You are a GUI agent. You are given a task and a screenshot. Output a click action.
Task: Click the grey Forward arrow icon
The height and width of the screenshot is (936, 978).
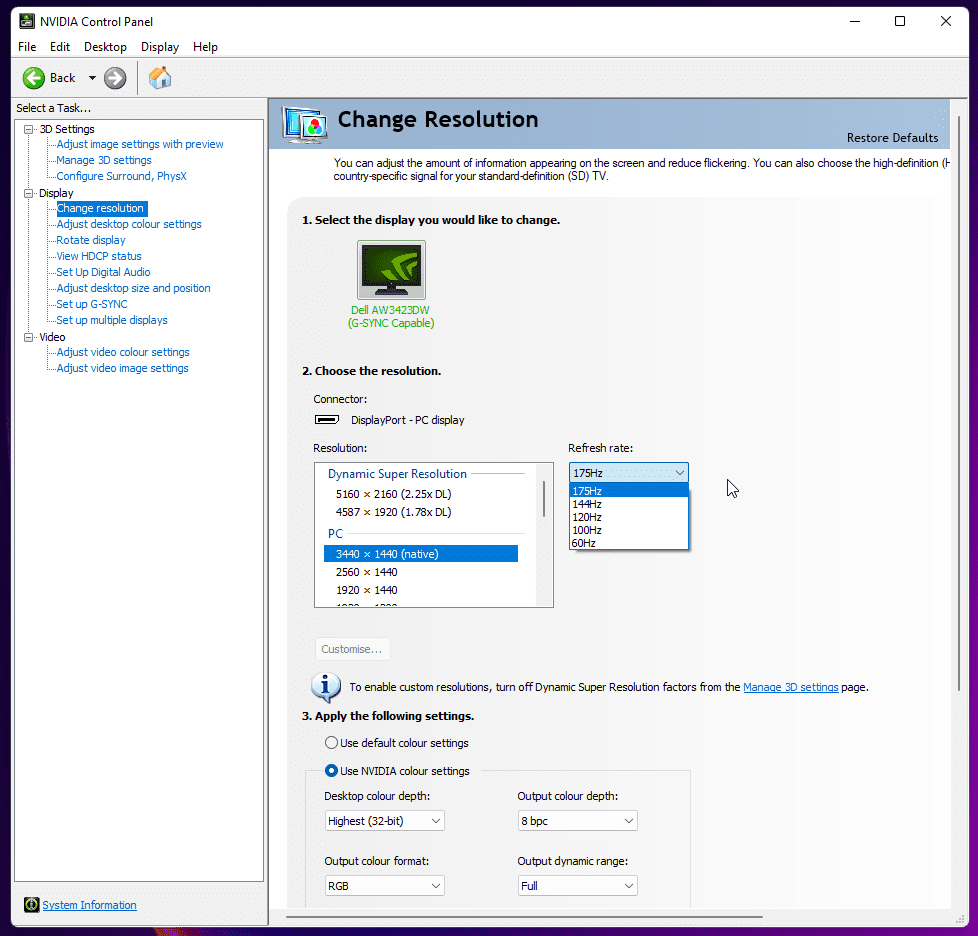pos(115,78)
